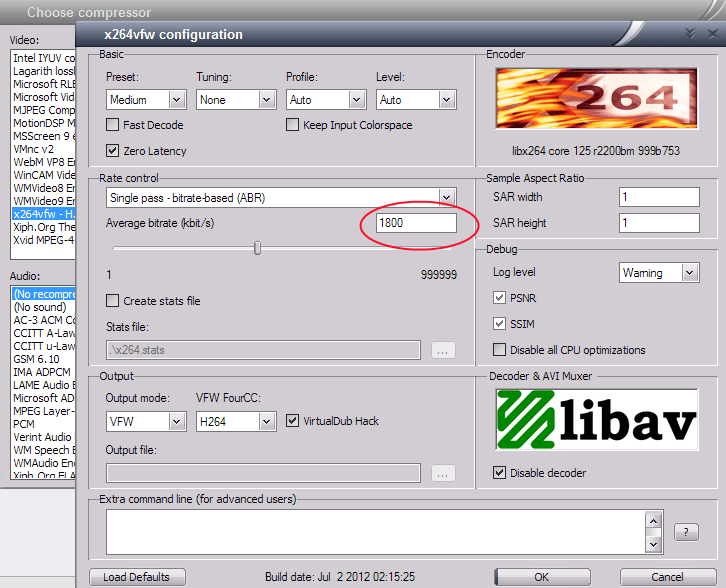Open the rate control mode dropdown
The width and height of the screenshot is (726, 588).
pyautogui.click(x=281, y=198)
